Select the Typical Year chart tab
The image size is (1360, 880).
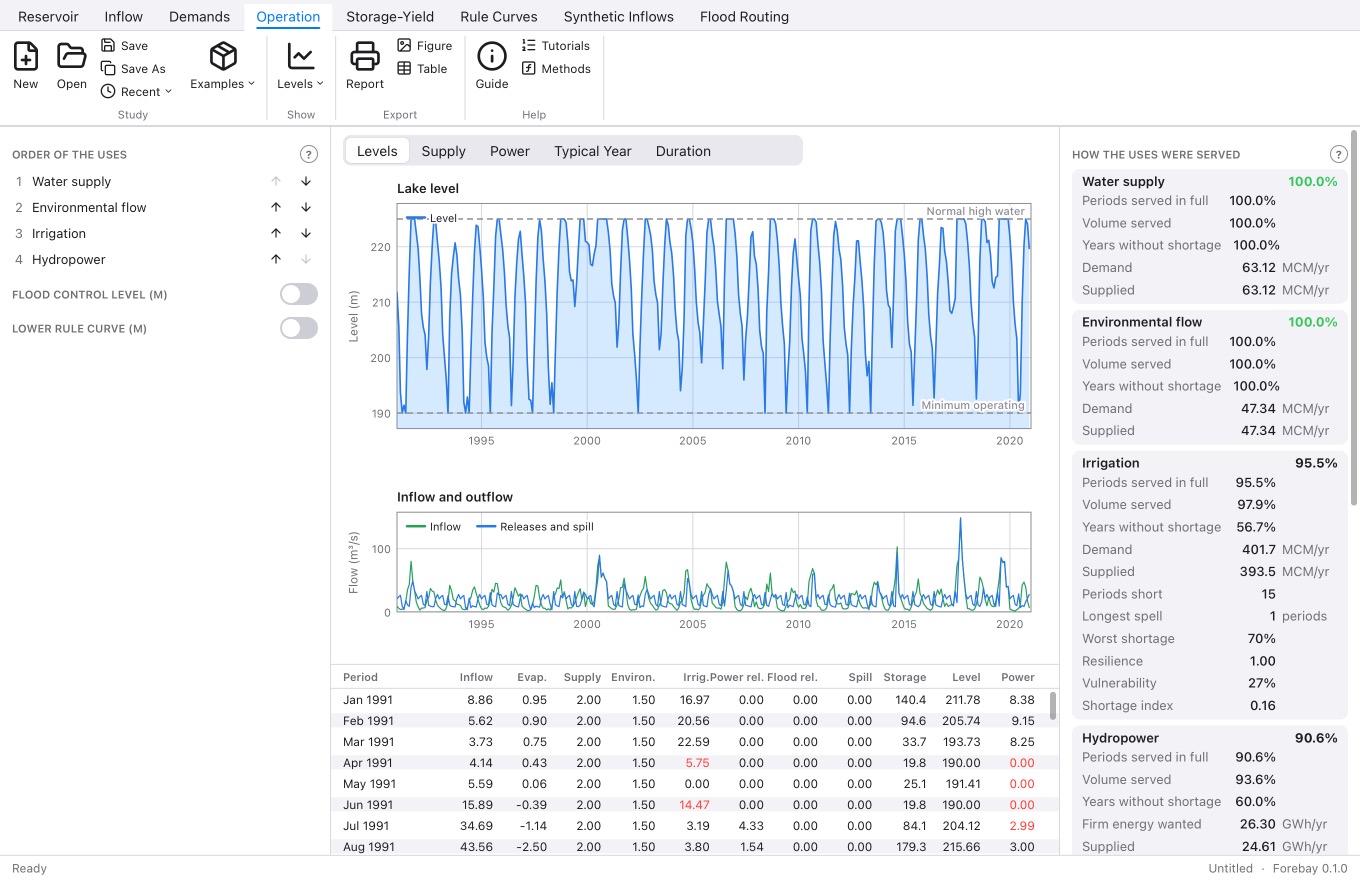click(x=593, y=151)
